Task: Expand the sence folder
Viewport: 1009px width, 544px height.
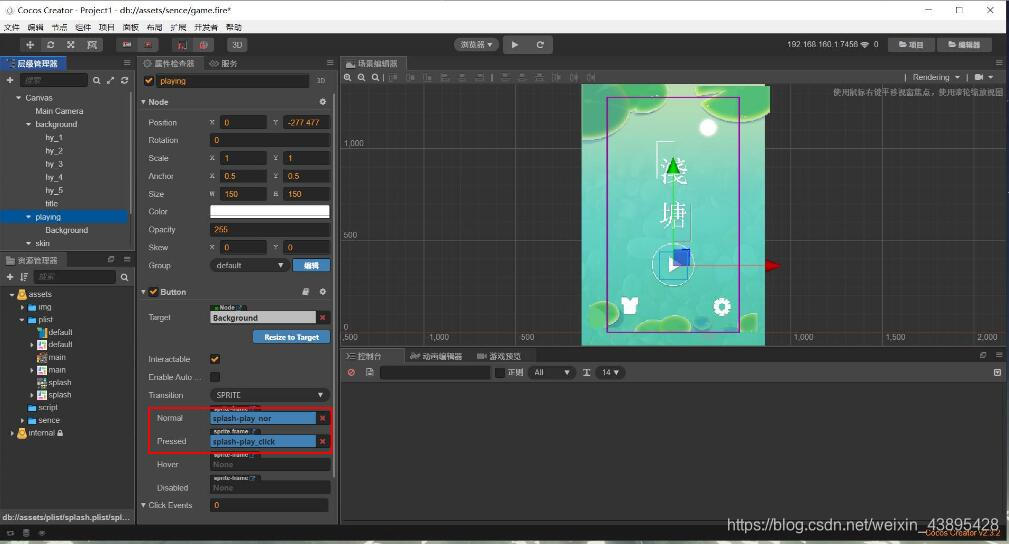Action: click(x=23, y=420)
